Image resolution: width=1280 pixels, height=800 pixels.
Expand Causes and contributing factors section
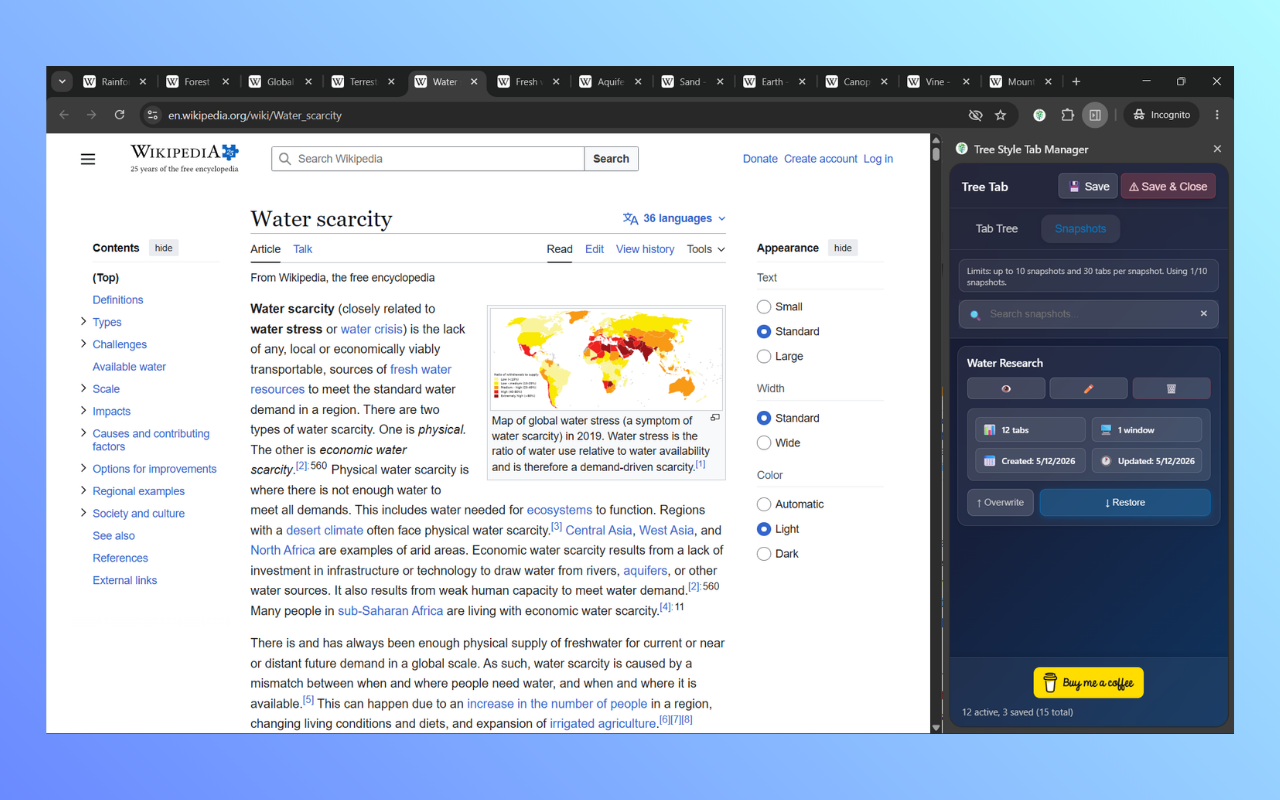click(x=83, y=433)
